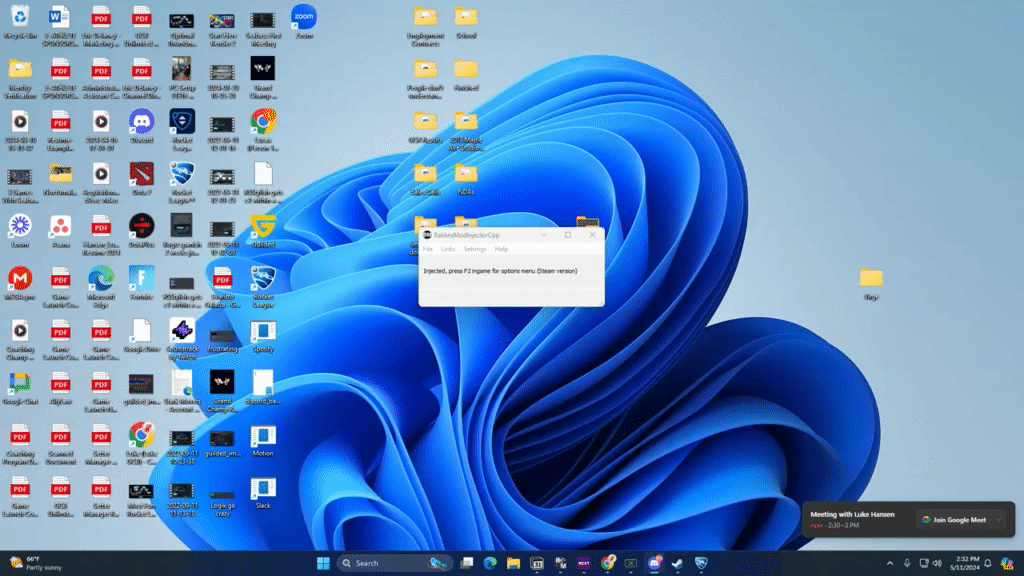This screenshot has width=1024, height=576.
Task: Select the Employment Contracts folder
Action: click(425, 26)
